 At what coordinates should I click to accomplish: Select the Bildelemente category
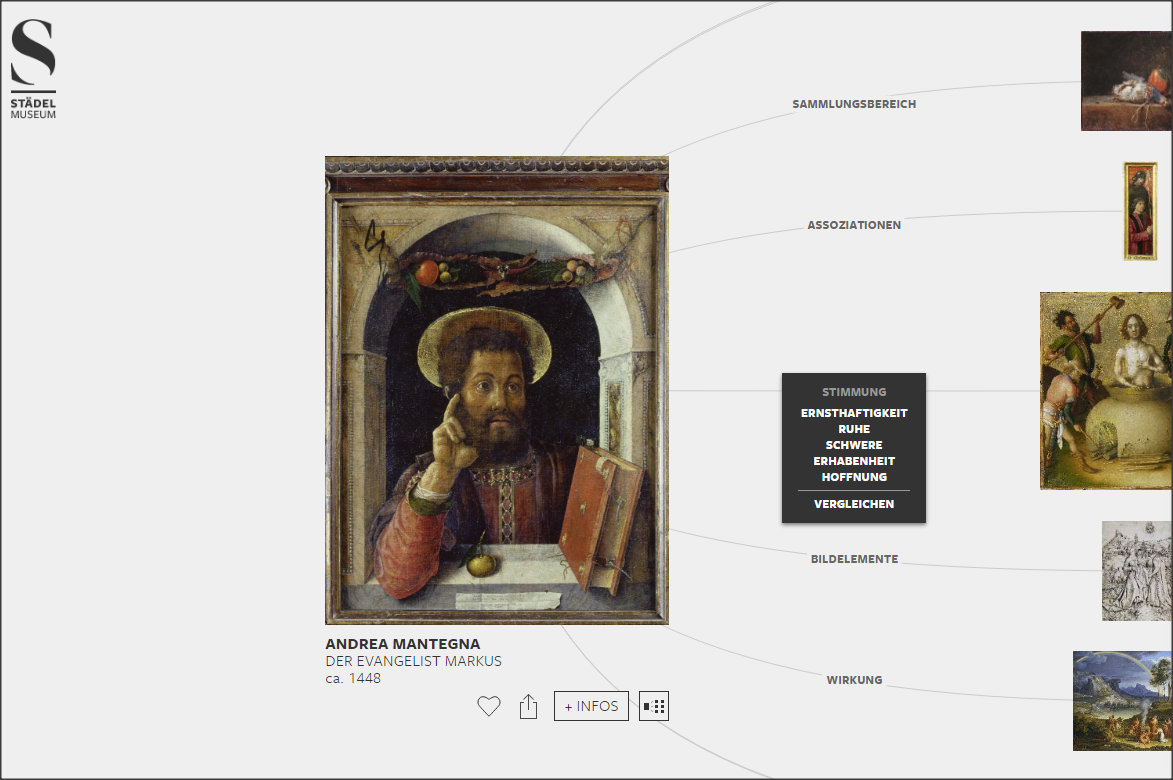click(x=854, y=559)
